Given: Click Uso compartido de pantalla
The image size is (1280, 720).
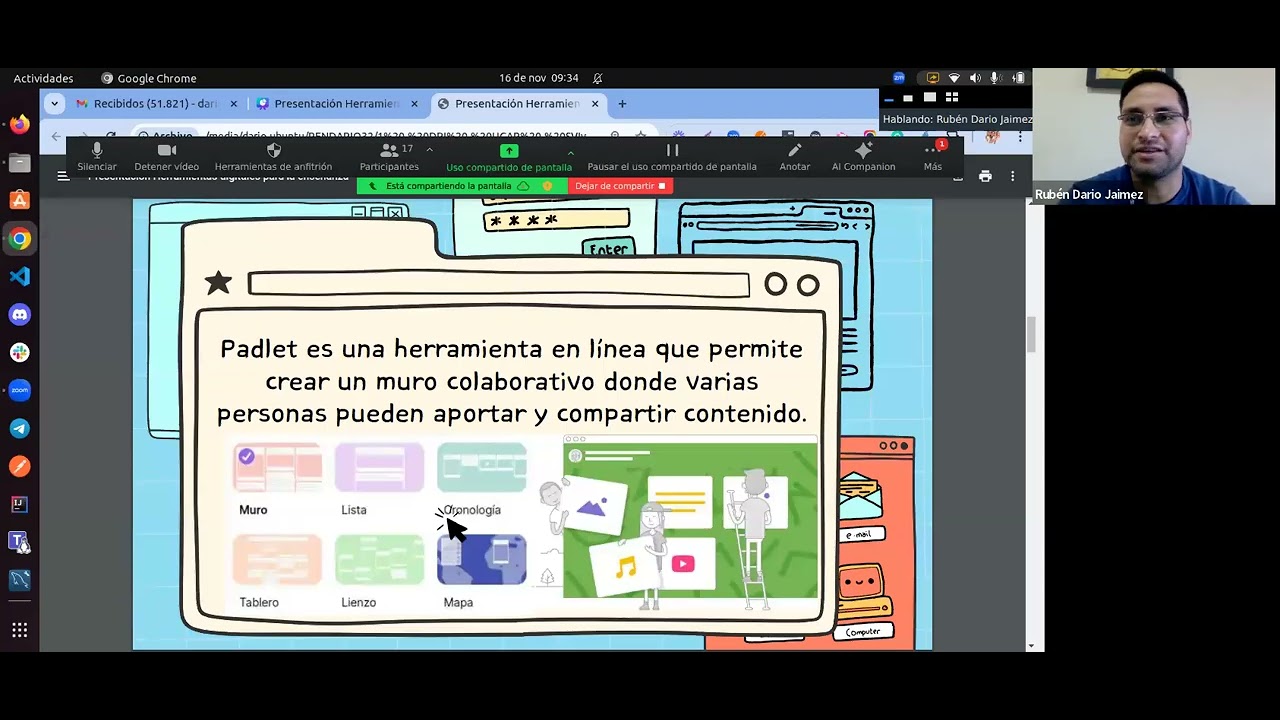Looking at the screenshot, I should tap(509, 157).
